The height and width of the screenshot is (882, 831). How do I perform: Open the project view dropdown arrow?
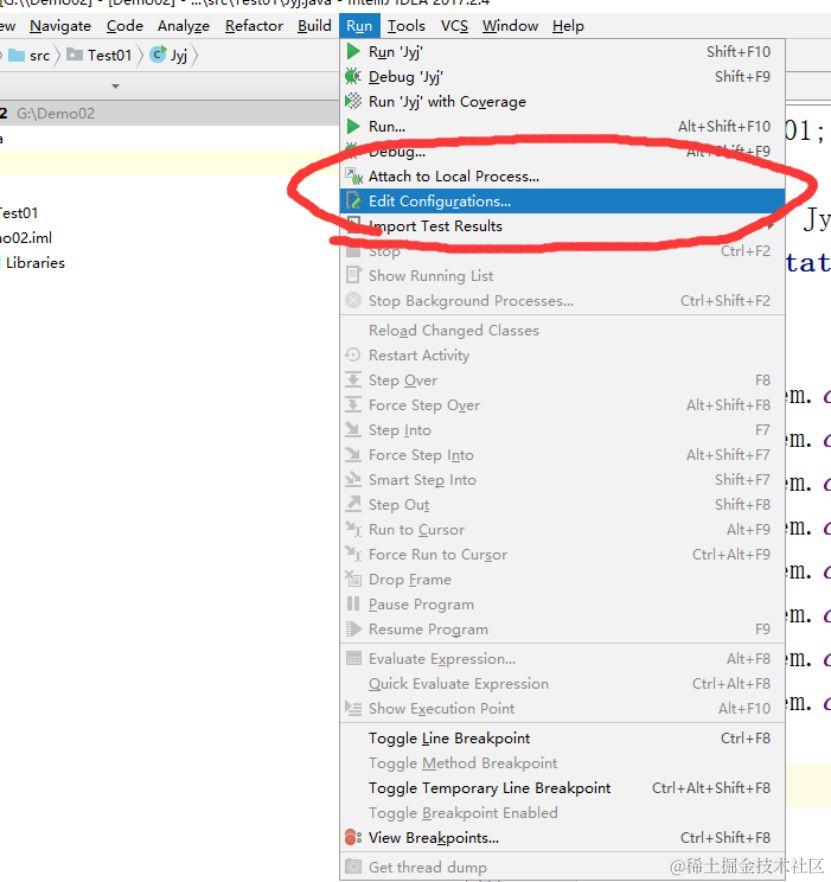(115, 86)
